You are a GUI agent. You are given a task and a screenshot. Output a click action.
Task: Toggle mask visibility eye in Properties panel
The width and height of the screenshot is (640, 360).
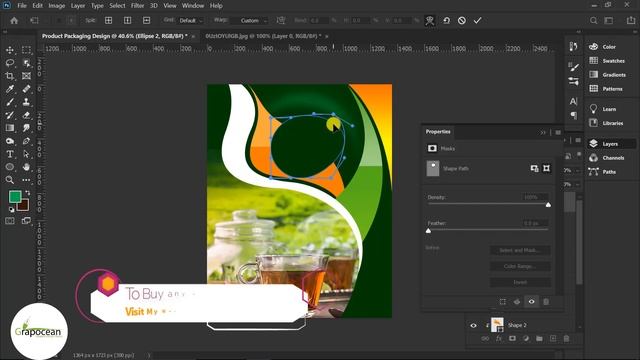point(531,302)
